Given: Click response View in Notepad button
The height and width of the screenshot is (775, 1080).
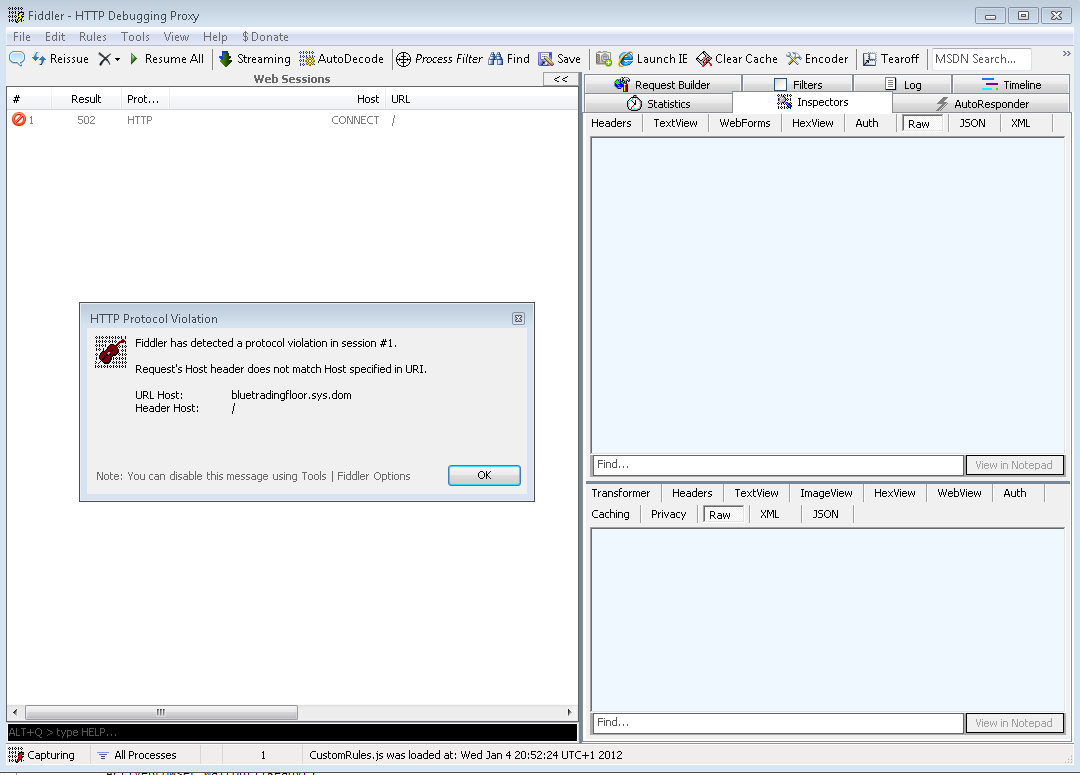Looking at the screenshot, I should click(1014, 723).
